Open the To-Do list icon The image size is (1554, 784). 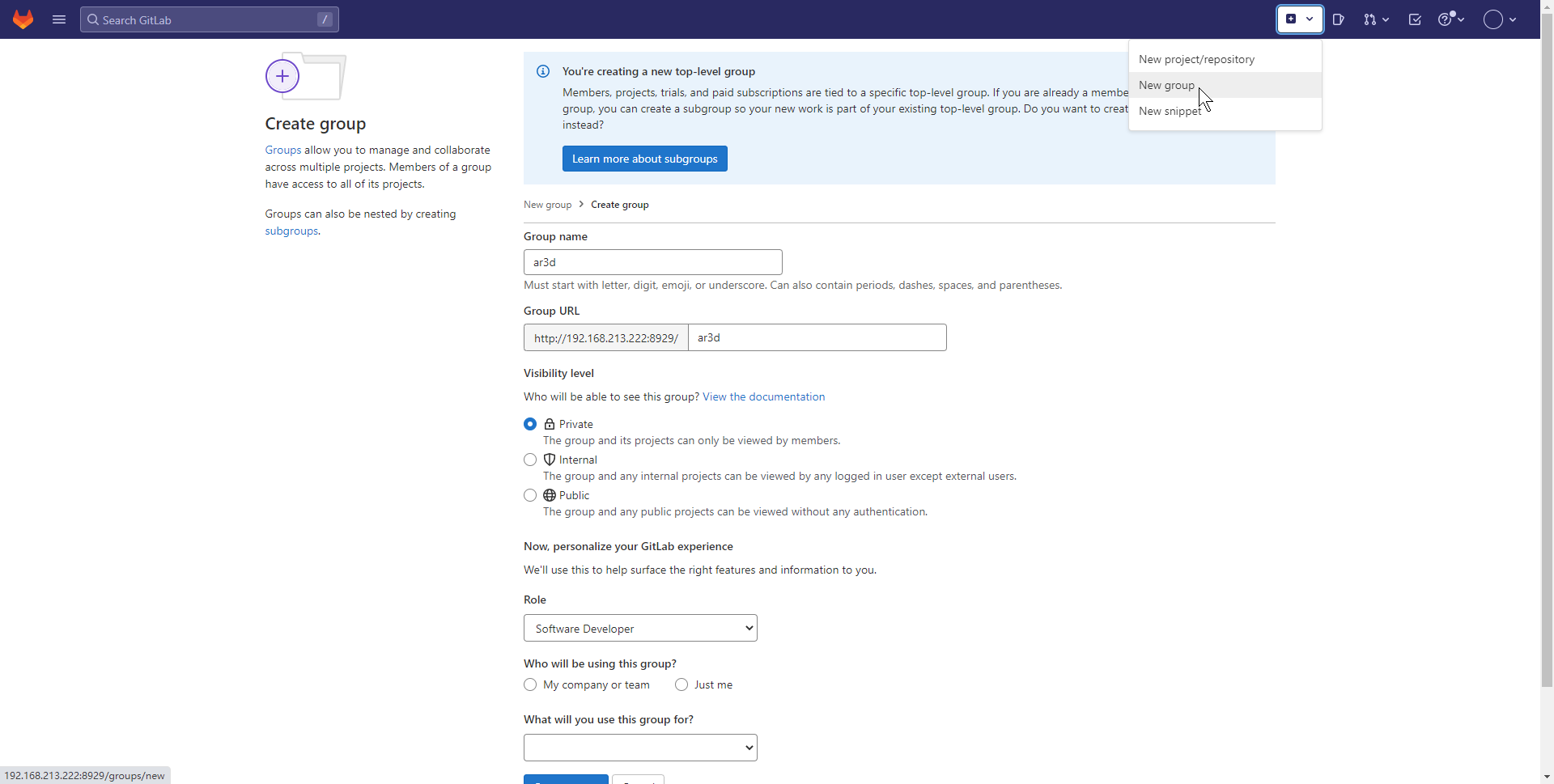[x=1415, y=19]
